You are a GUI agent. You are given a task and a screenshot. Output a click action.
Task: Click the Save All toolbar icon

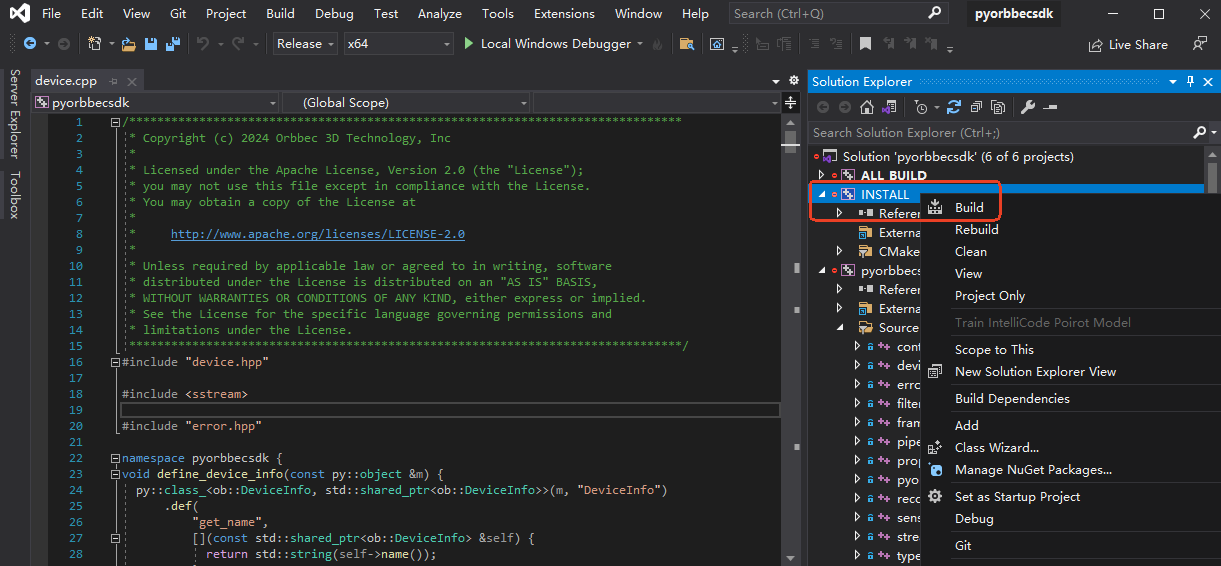click(x=172, y=44)
